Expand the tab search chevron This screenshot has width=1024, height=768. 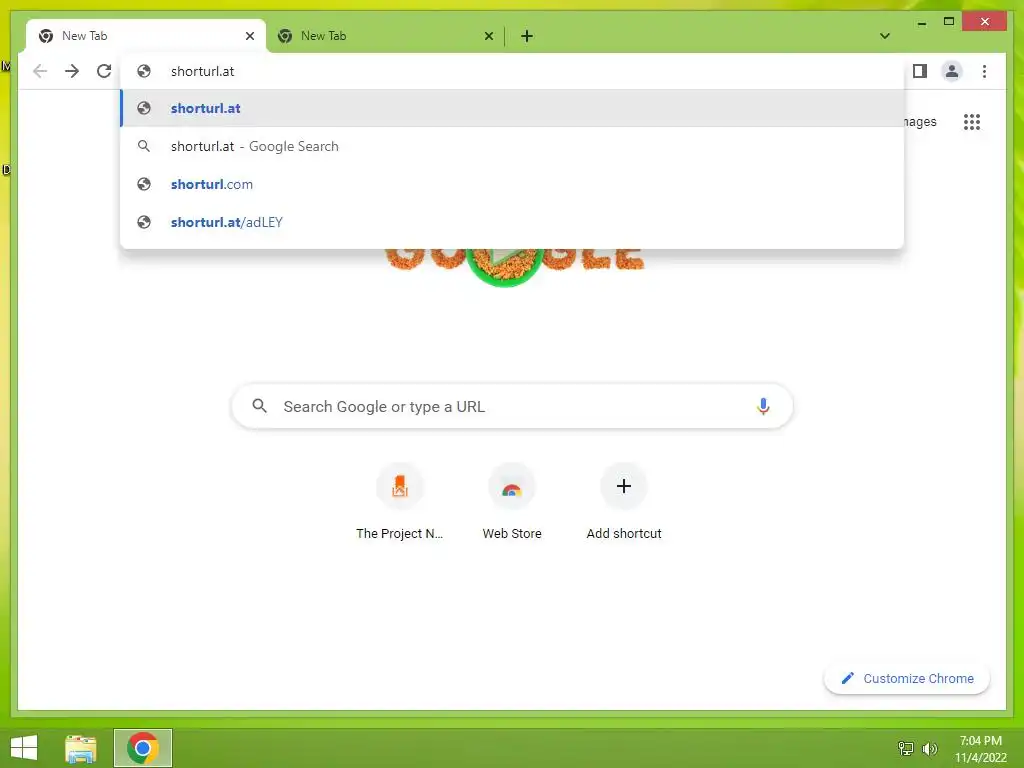885,36
